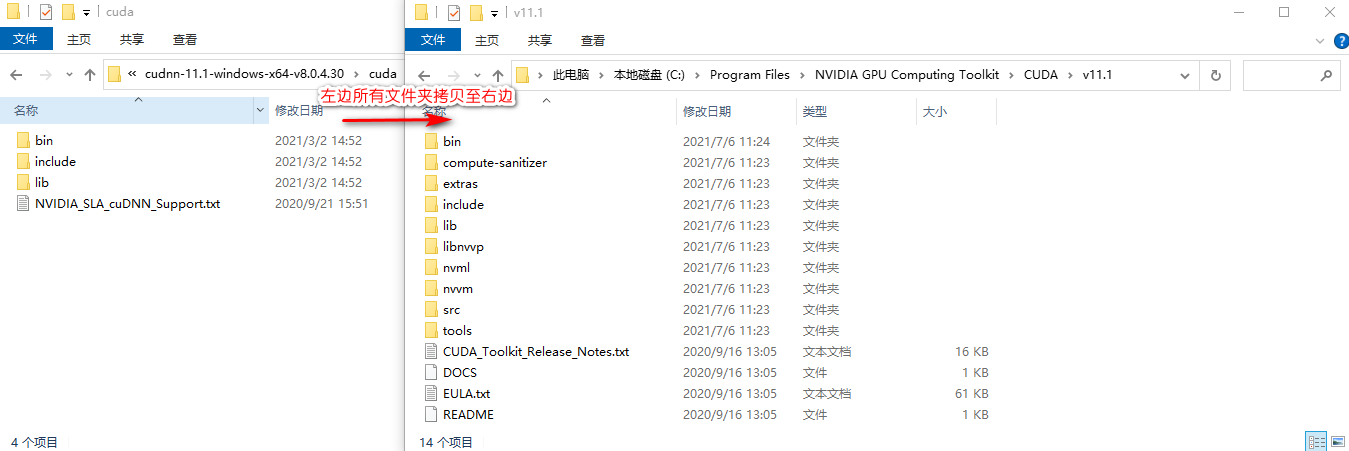Click the Program Files breadcrumb in address bar
Image resolution: width=1349 pixels, height=451 pixels.
[749, 75]
